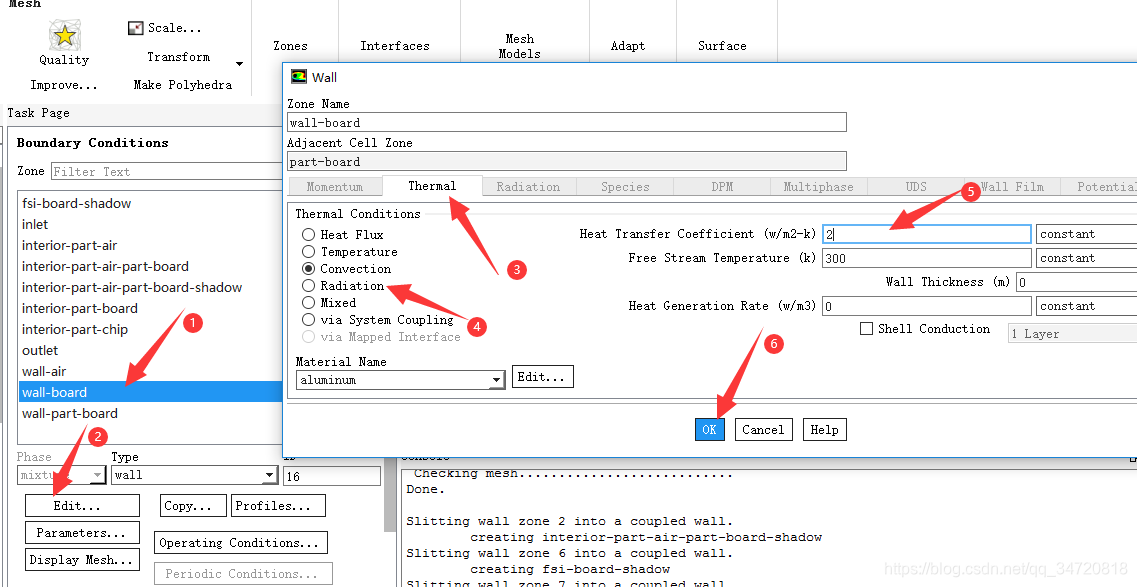Select outlet zone in list
Viewport: 1137px width, 587px height.
(150, 351)
